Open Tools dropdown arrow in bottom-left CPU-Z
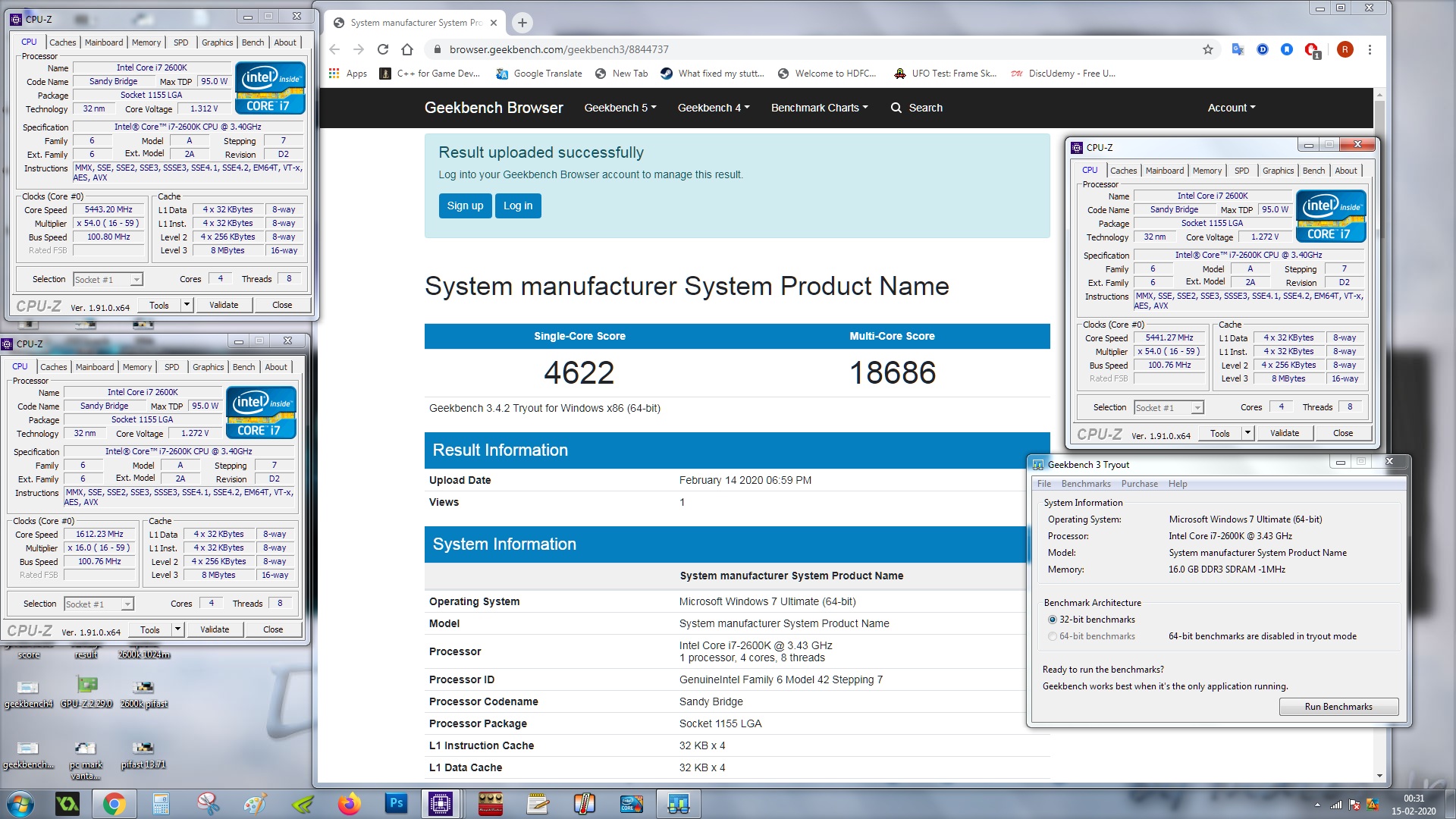Viewport: 1456px width, 819px height. pos(177,629)
